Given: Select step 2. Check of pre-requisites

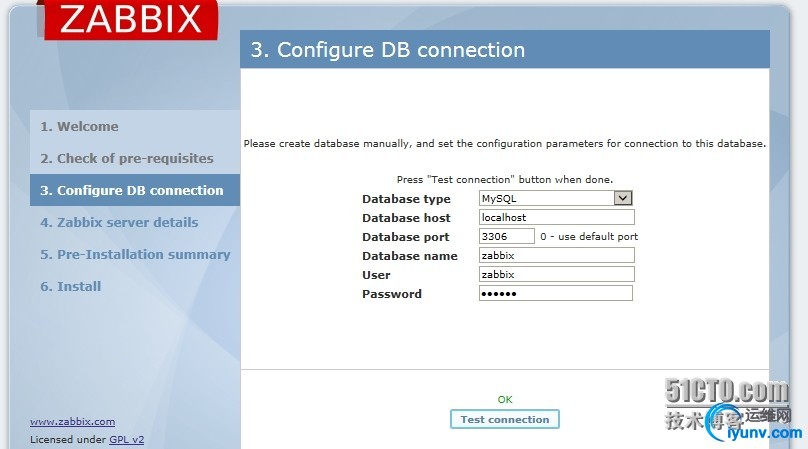Looking at the screenshot, I should (x=127, y=159).
